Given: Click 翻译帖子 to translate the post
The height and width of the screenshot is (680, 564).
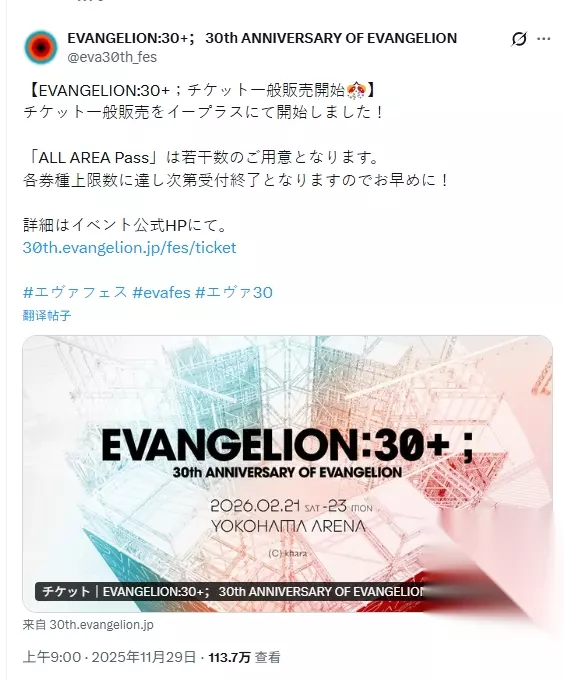Looking at the screenshot, I should (x=47, y=315).
